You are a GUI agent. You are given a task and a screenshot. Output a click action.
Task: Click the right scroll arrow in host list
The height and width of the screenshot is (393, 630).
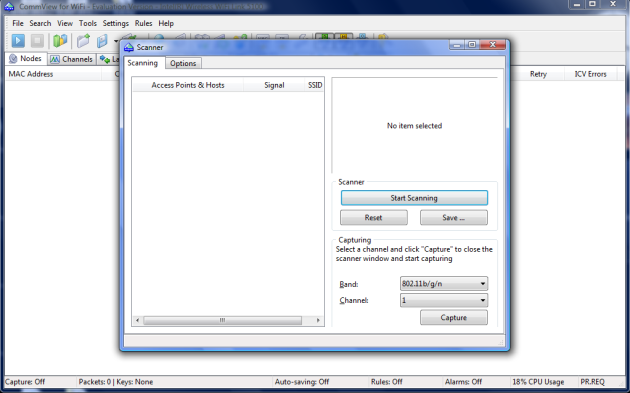318,320
